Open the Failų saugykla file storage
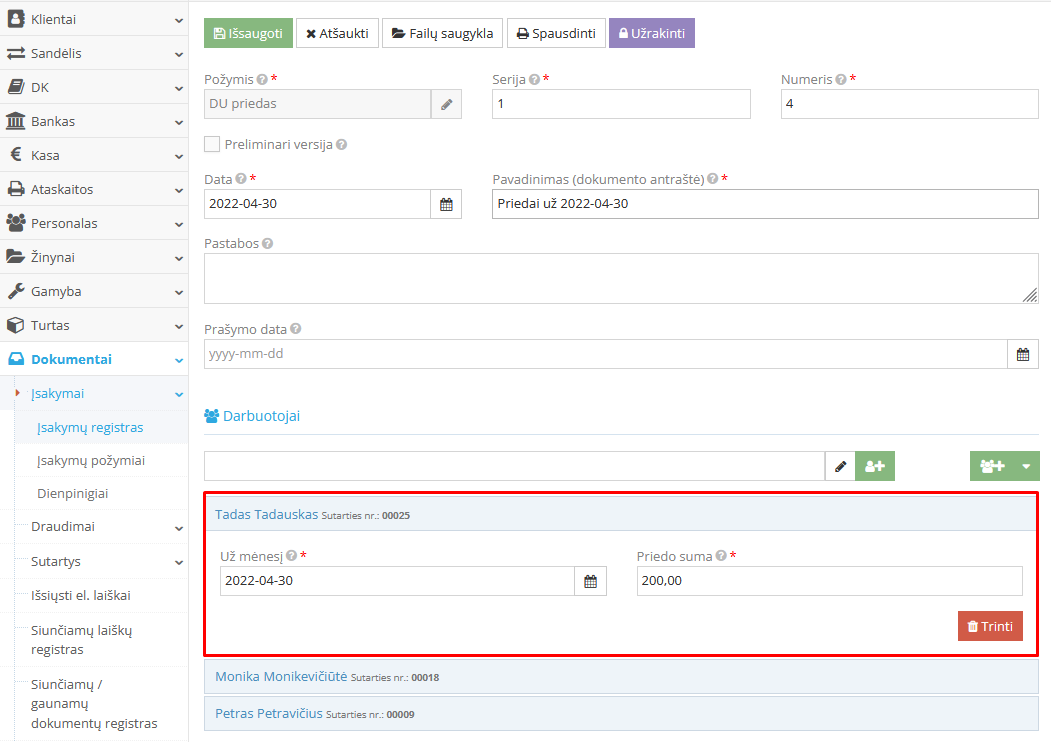1051x742 pixels. click(442, 33)
